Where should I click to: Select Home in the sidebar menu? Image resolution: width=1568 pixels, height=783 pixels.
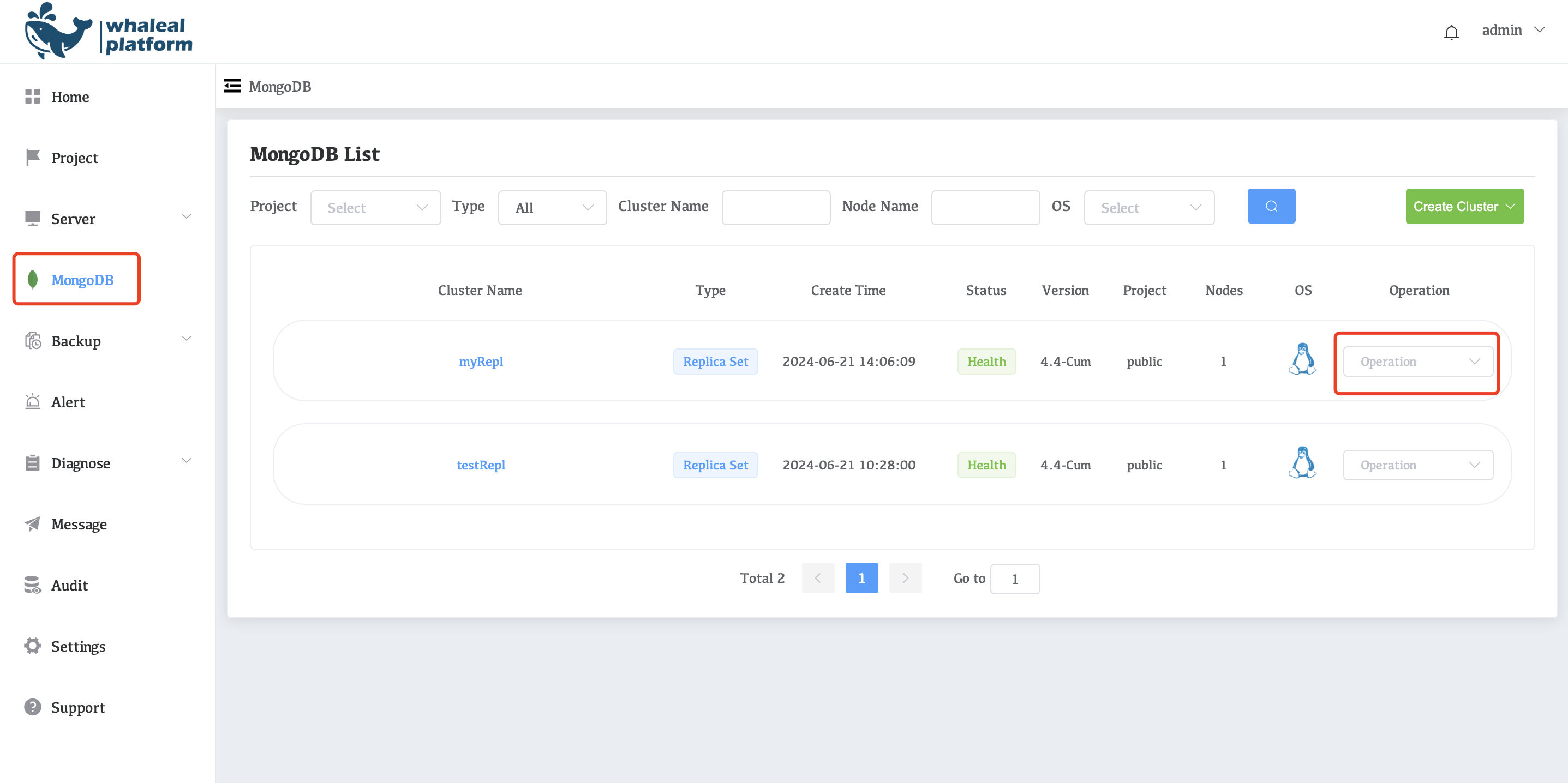(70, 96)
